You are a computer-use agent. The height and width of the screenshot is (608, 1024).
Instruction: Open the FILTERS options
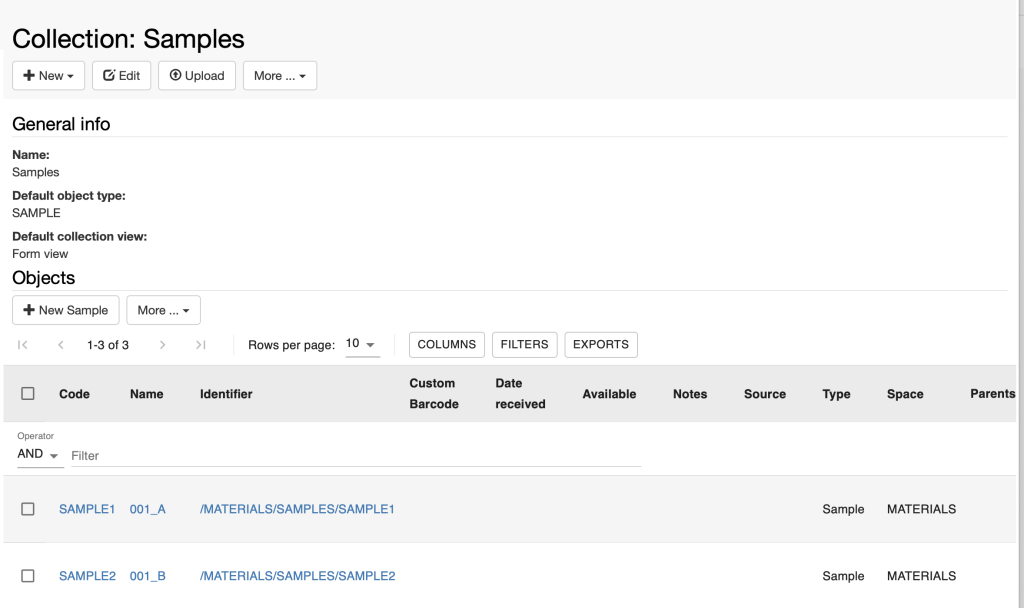(x=524, y=345)
